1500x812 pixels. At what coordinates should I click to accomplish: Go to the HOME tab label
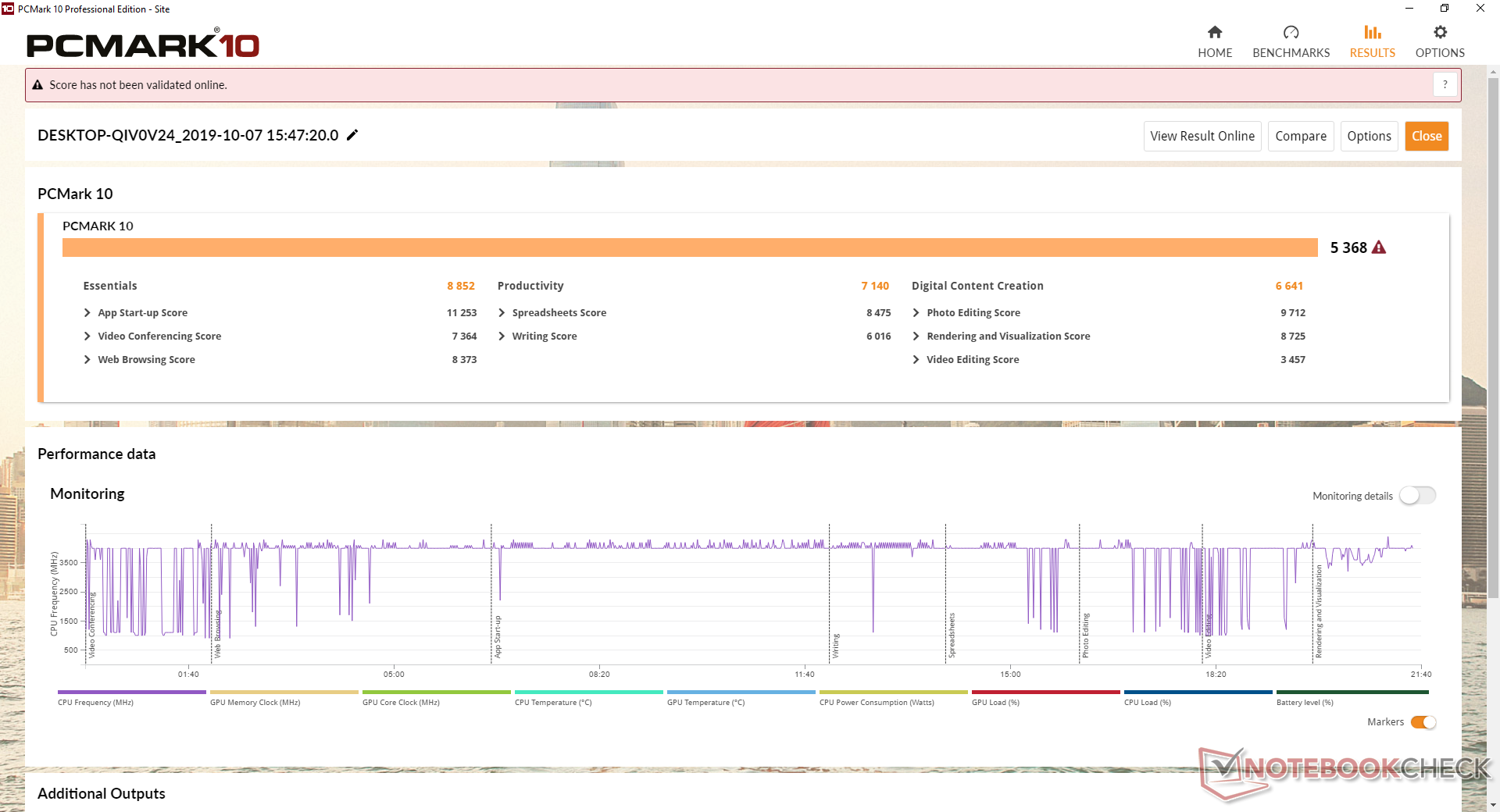(1215, 53)
